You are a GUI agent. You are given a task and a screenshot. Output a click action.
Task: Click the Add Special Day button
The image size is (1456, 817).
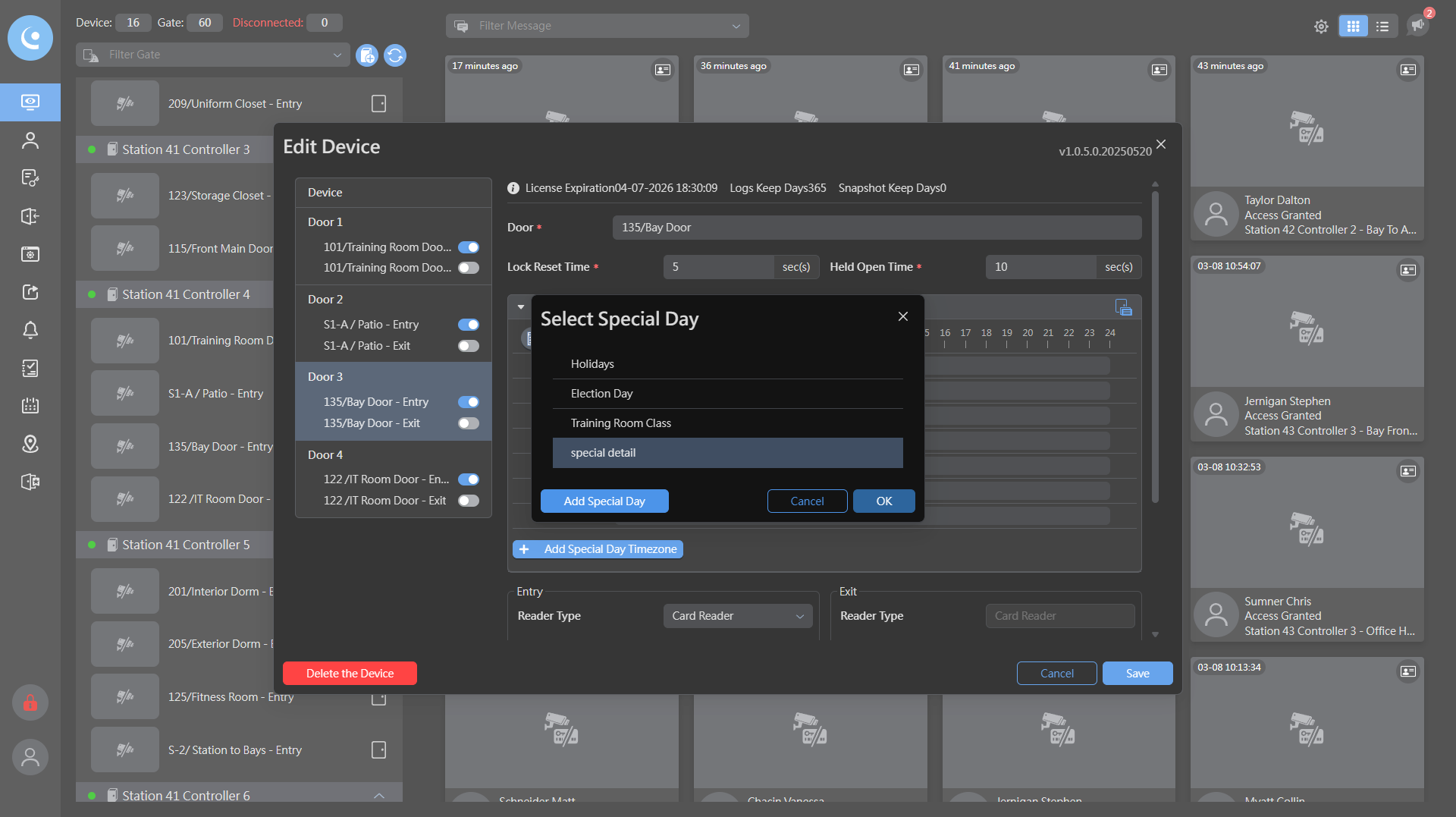click(x=604, y=501)
